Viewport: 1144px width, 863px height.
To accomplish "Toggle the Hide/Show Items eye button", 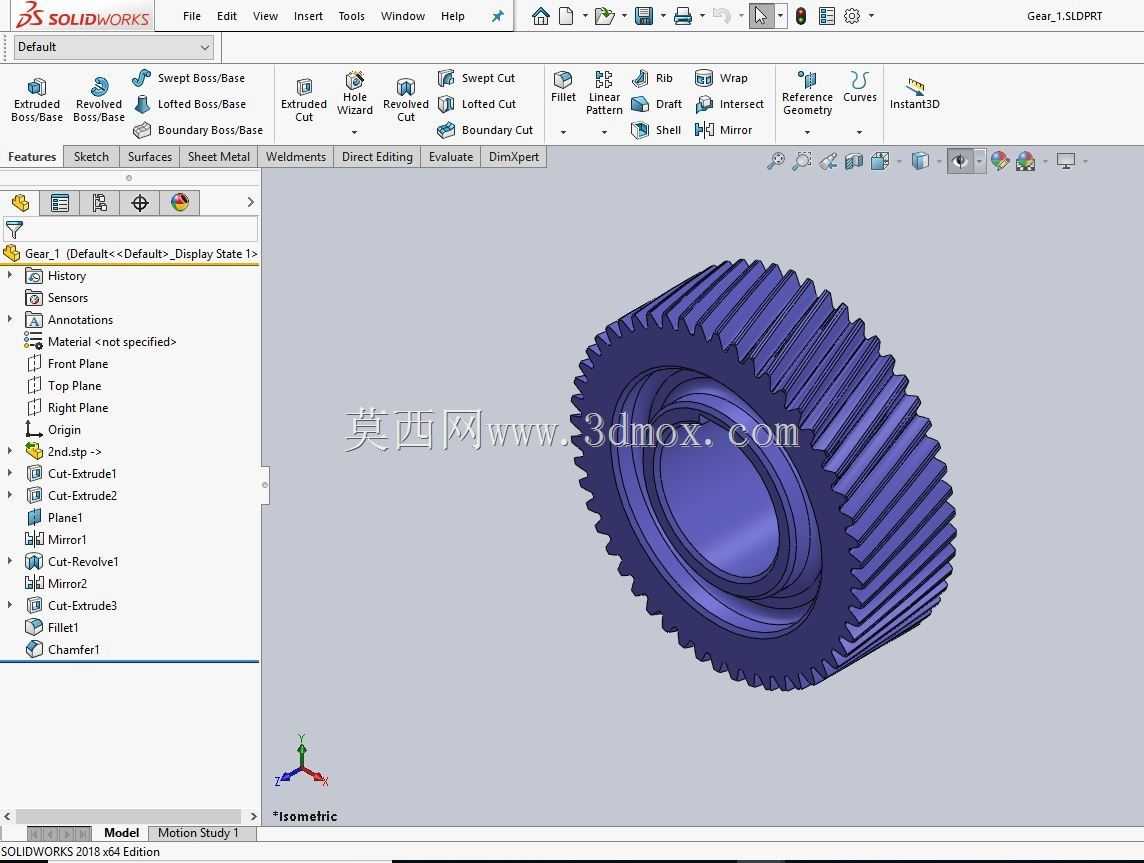I will [959, 161].
